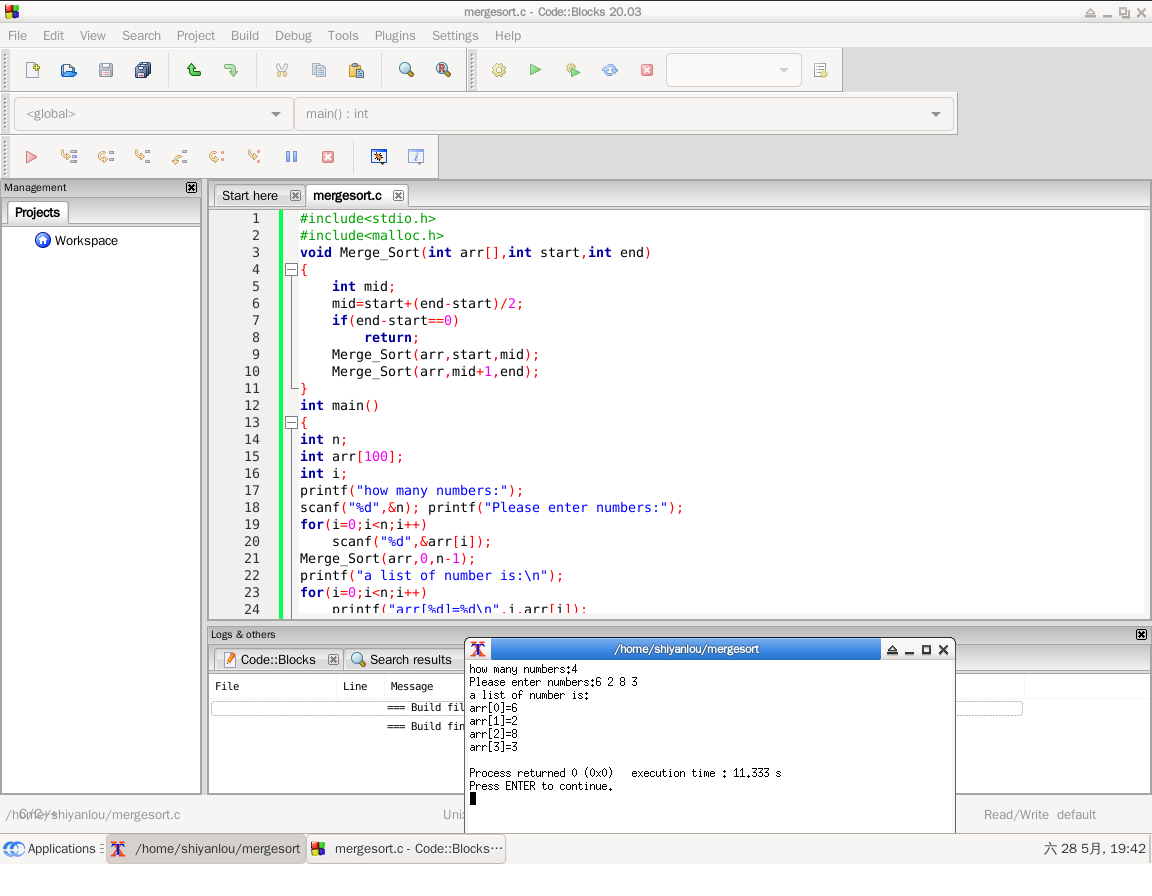
Task: Pause the debugger with the break icon
Action: point(291,156)
